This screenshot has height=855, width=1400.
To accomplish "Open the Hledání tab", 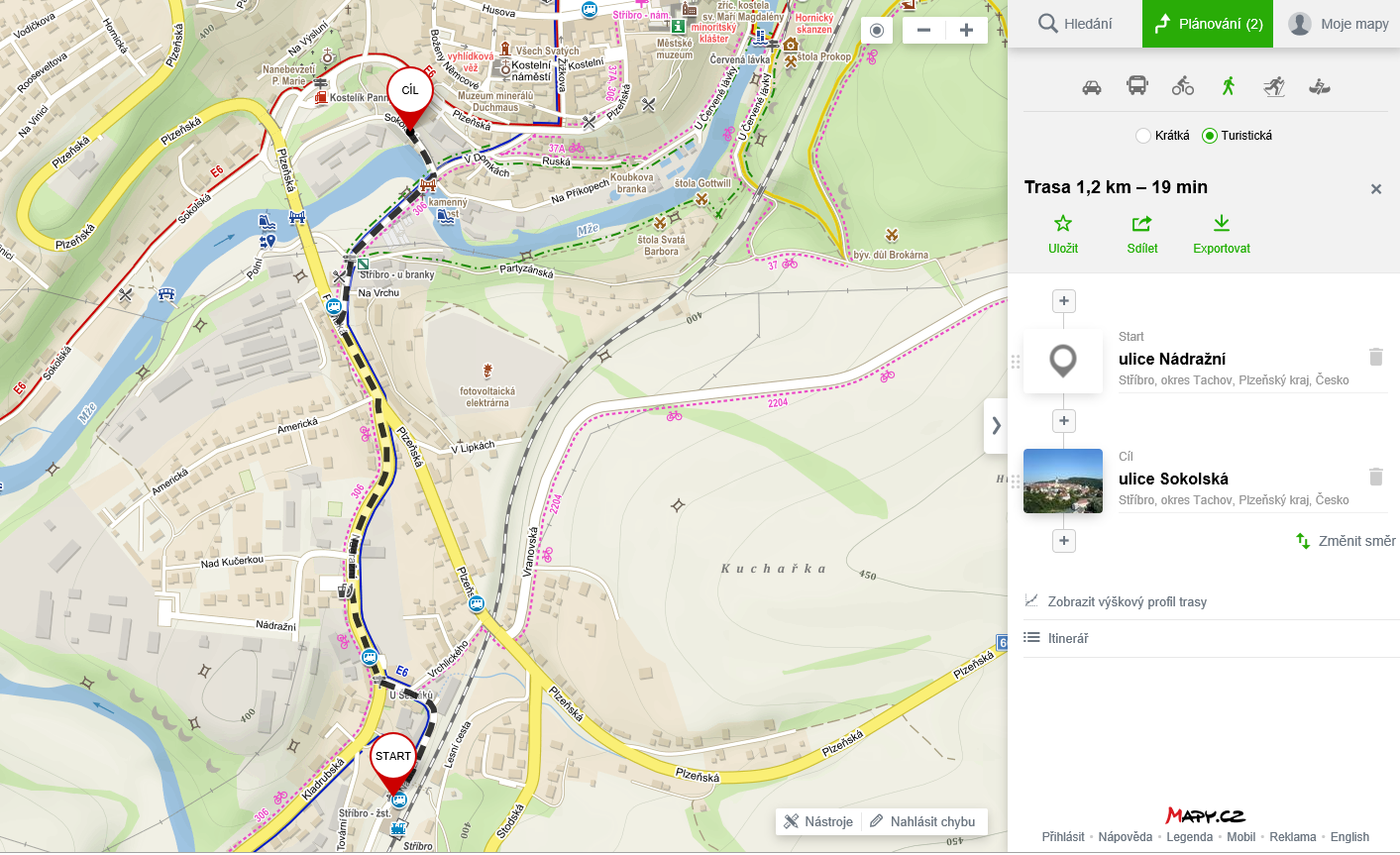I will point(1075,24).
